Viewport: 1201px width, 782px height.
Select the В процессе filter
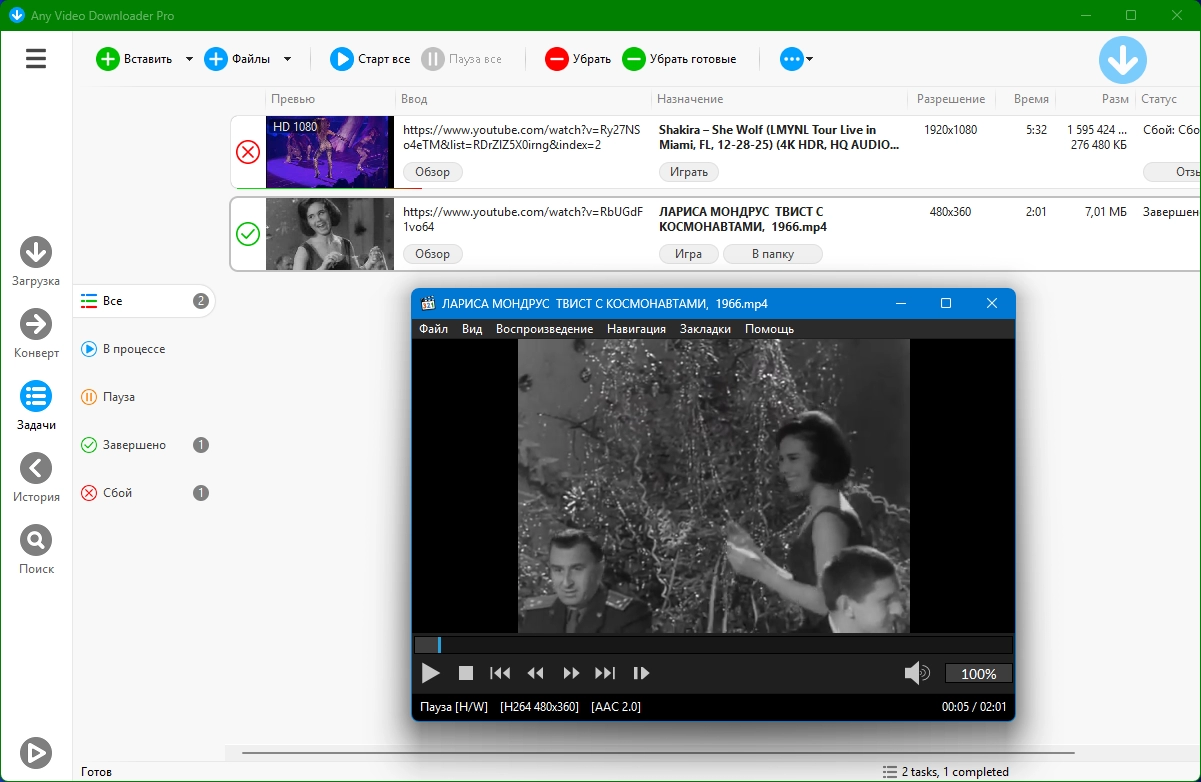(144, 349)
